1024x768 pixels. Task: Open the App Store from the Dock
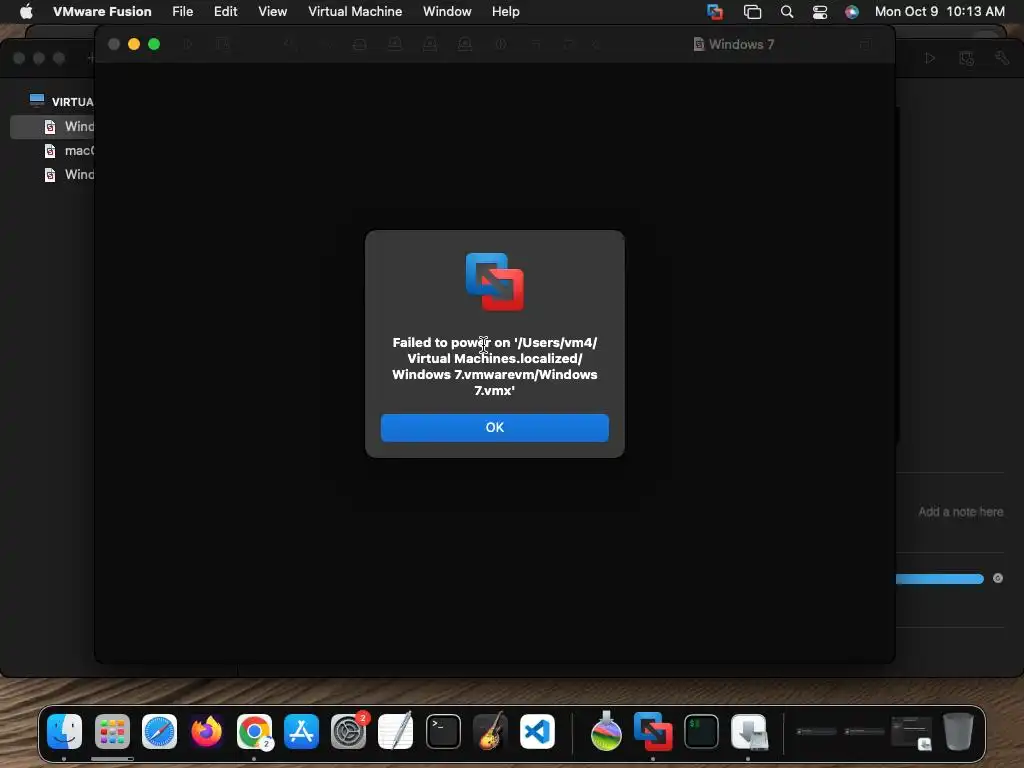[301, 731]
